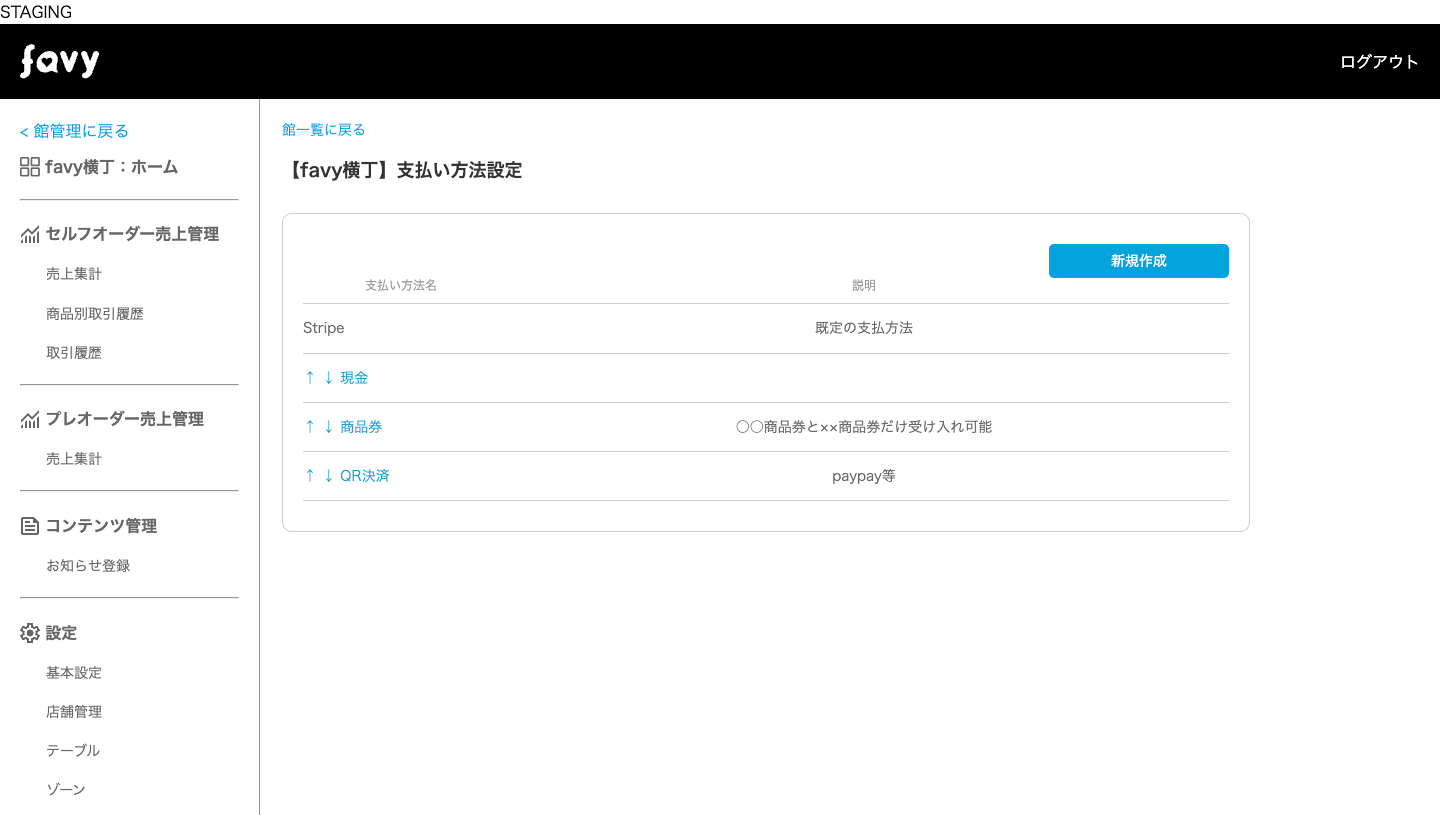Image resolution: width=1440 pixels, height=815 pixels.
Task: Move 商品券 up with arrow
Action: 310,427
